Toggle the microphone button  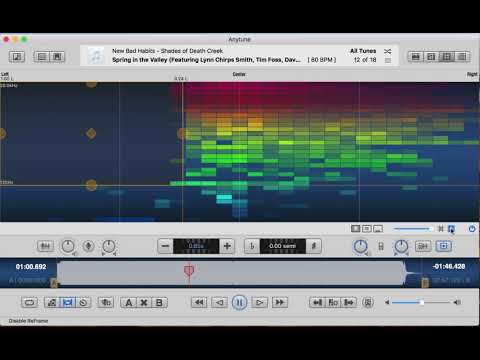coord(88,246)
